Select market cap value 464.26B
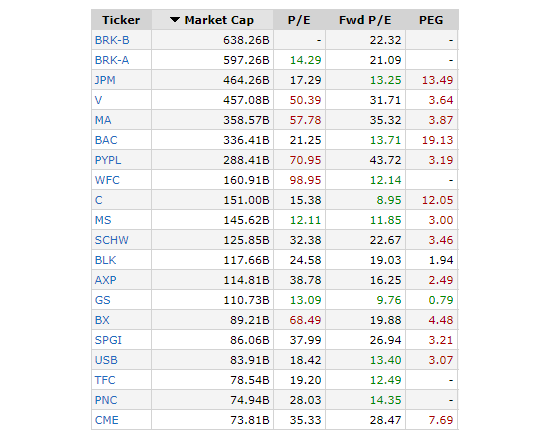 click(246, 80)
